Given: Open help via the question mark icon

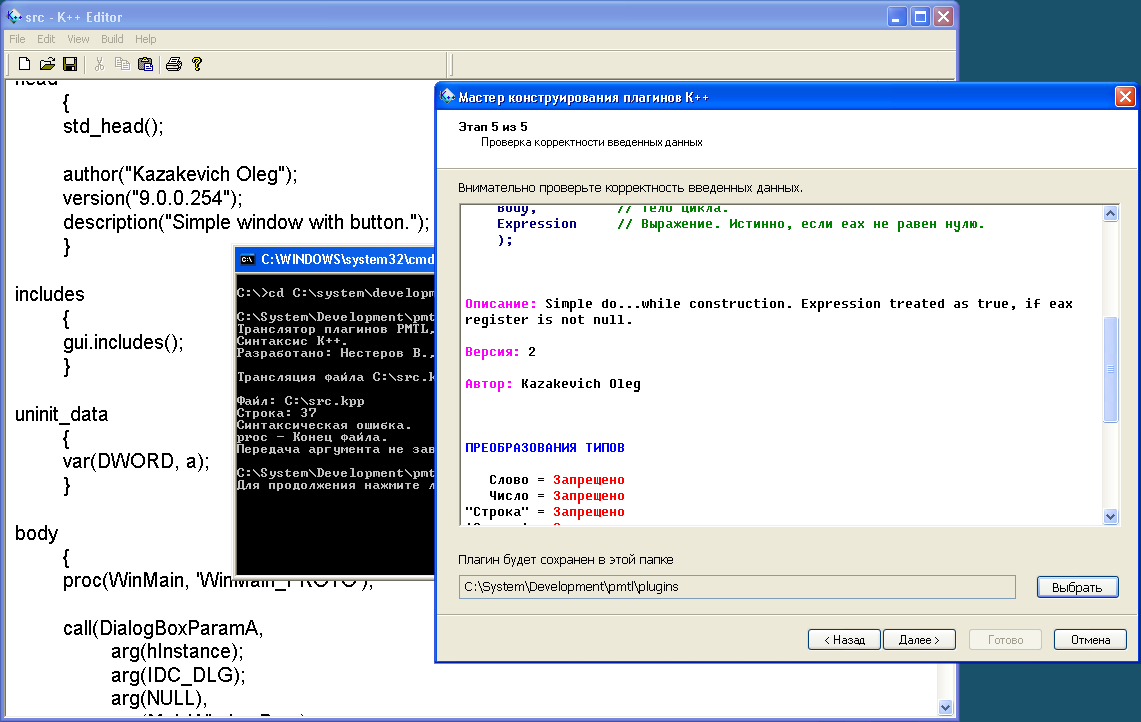Looking at the screenshot, I should click(196, 64).
